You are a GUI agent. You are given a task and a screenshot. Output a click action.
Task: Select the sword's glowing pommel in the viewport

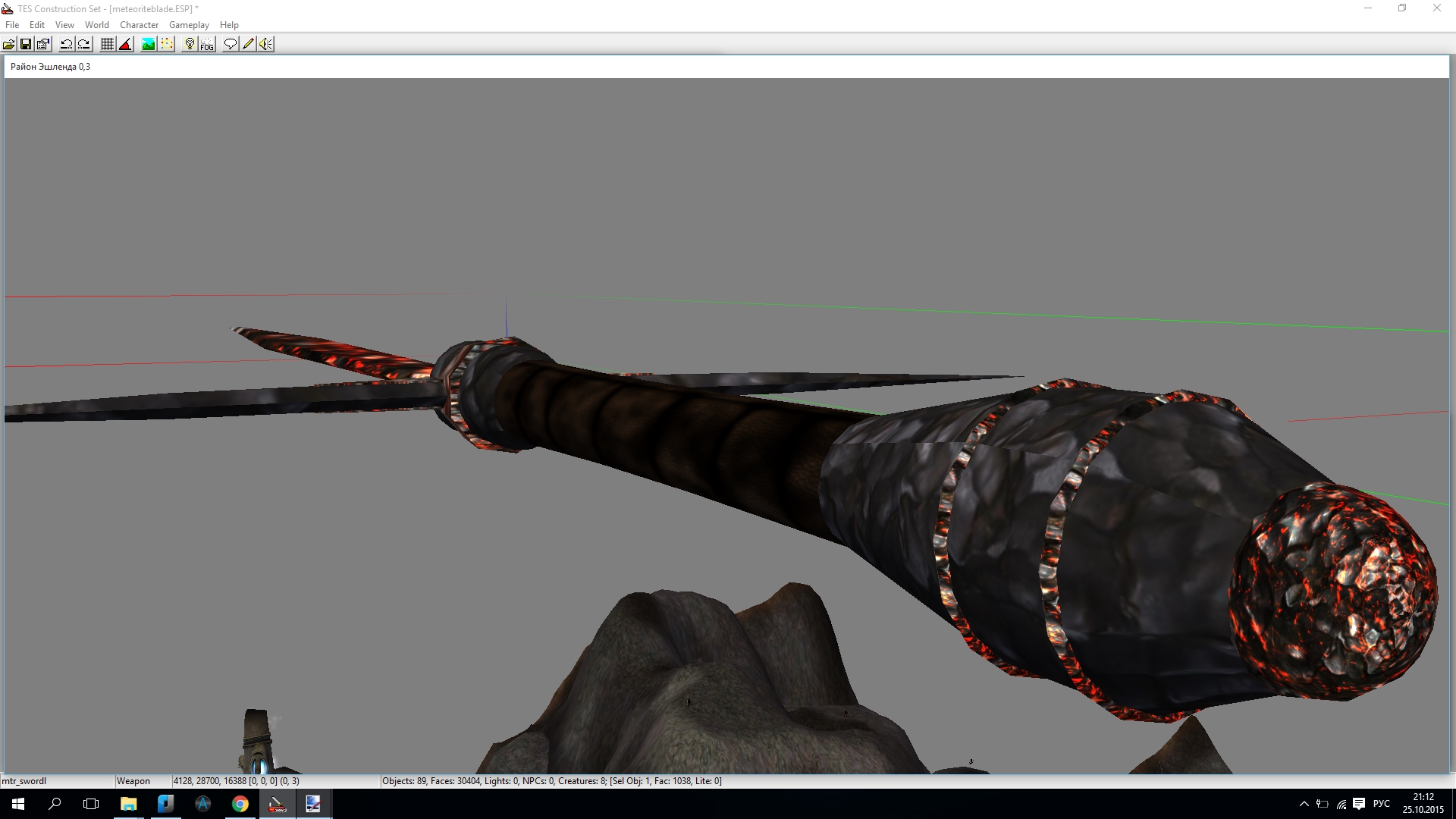pos(1333,591)
